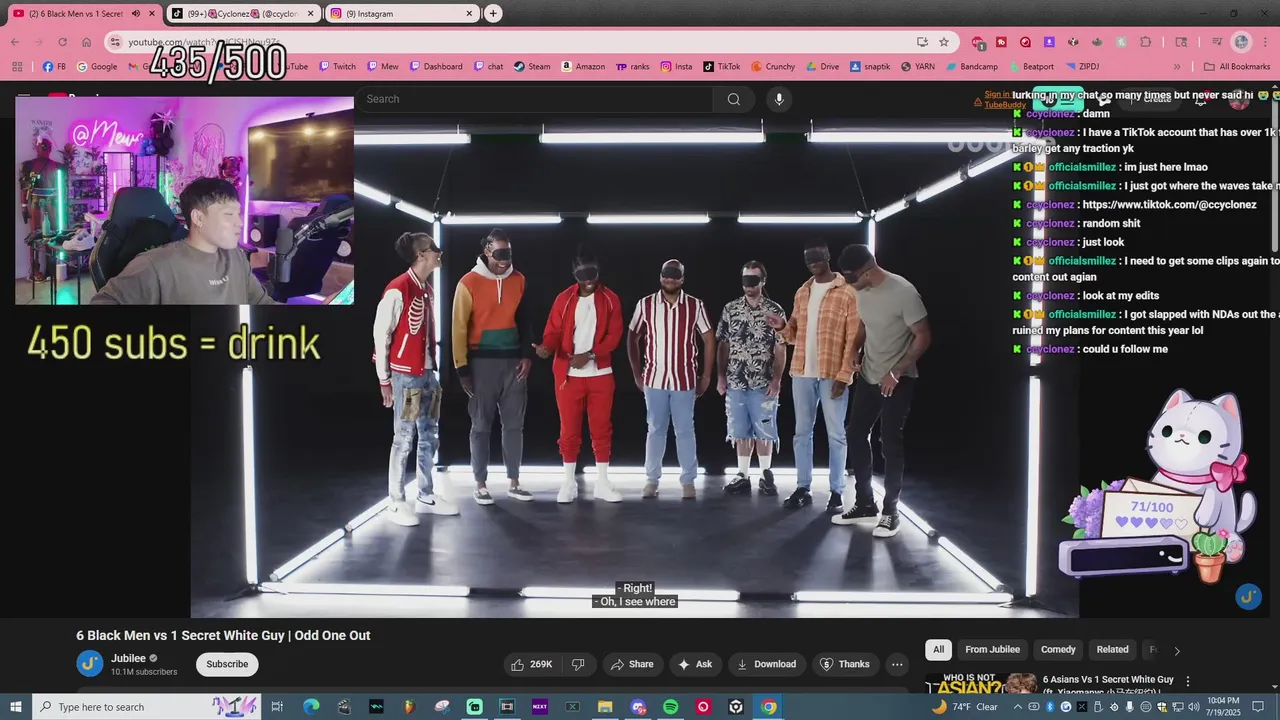The height and width of the screenshot is (720, 1280).
Task: Click the magnifier search button
Action: [x=734, y=99]
